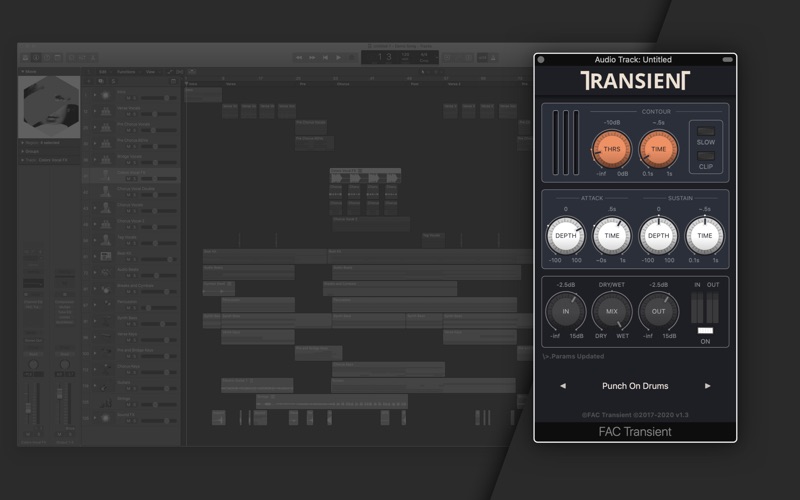The image size is (800, 500).
Task: Solo the Synth Bass track
Action: pos(135,324)
